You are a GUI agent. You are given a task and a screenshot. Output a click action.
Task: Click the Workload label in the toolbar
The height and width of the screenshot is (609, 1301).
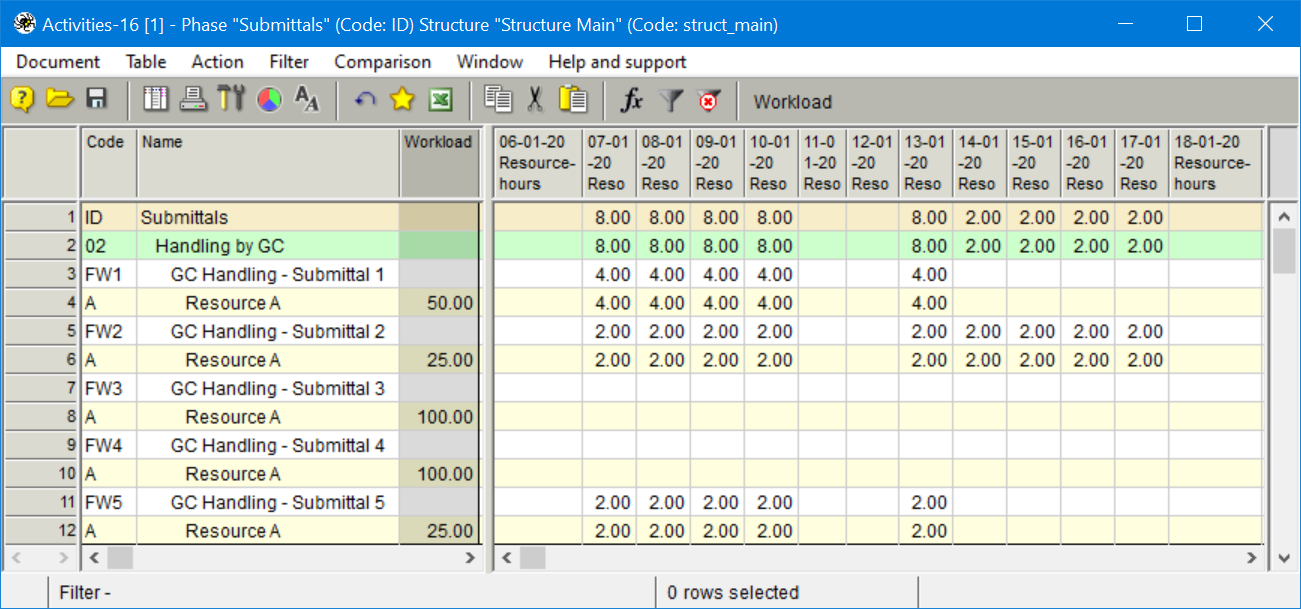coord(793,102)
